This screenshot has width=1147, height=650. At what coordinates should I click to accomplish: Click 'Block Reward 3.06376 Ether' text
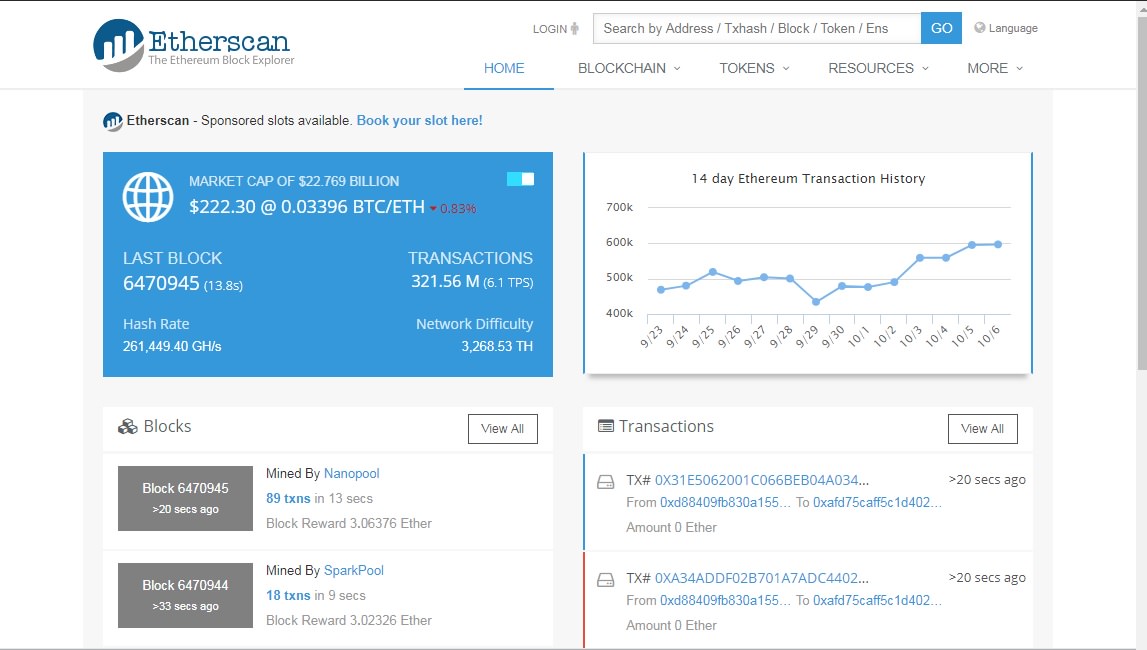349,523
